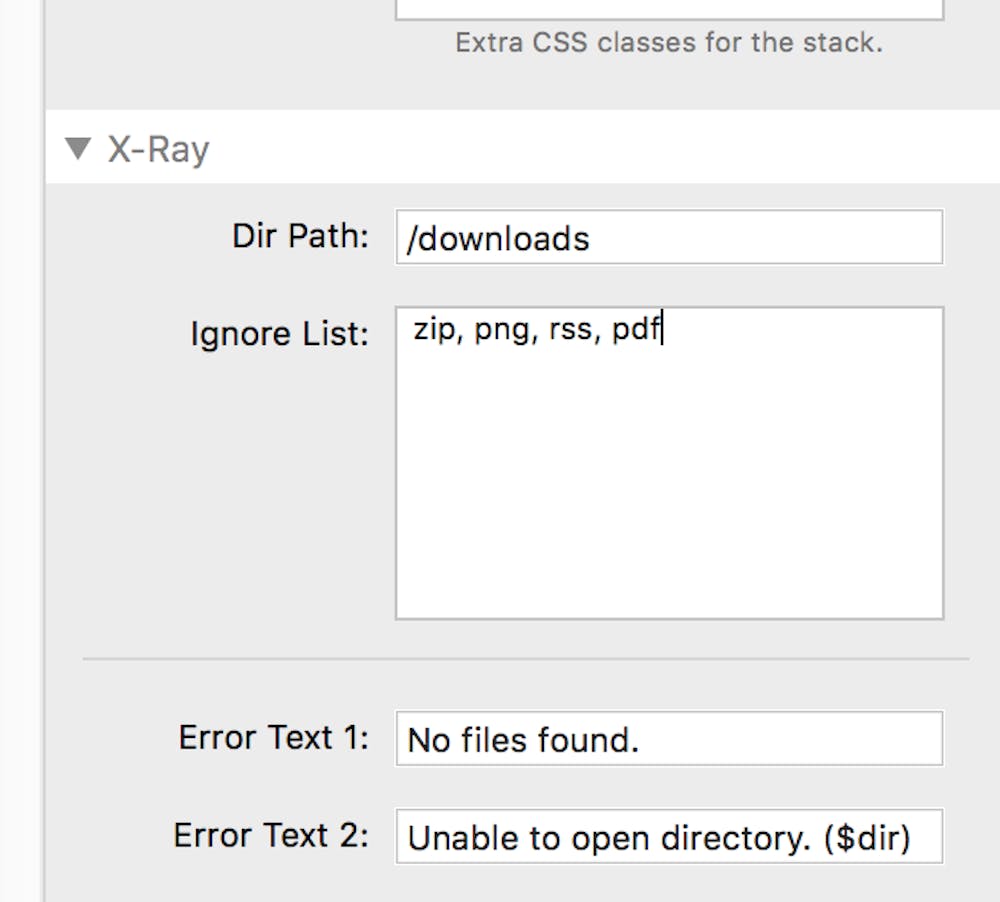Click the "Extra CSS classes for the stack" hint
The image size is (1000, 902).
click(x=669, y=44)
